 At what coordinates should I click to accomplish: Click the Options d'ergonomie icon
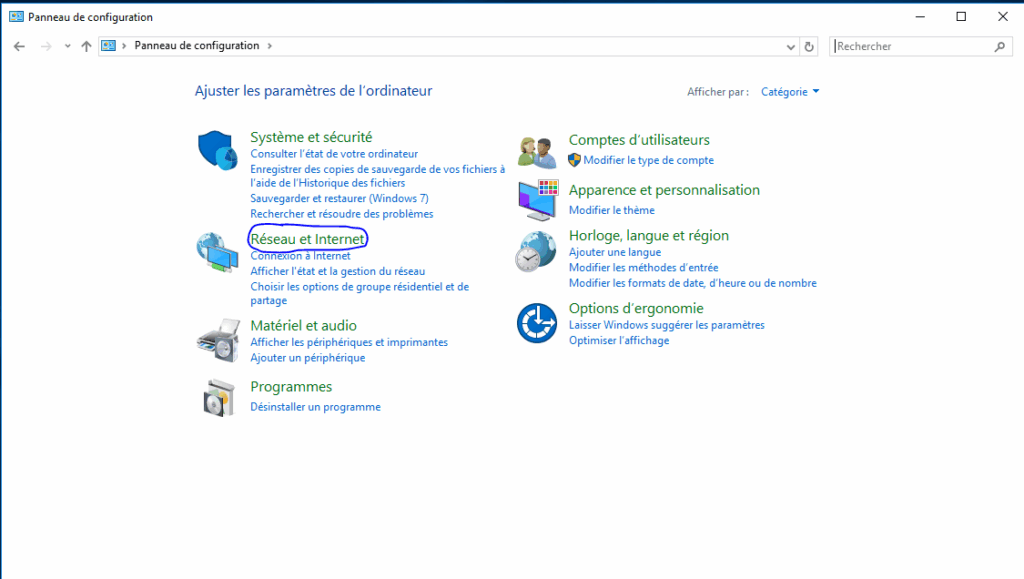(x=536, y=323)
